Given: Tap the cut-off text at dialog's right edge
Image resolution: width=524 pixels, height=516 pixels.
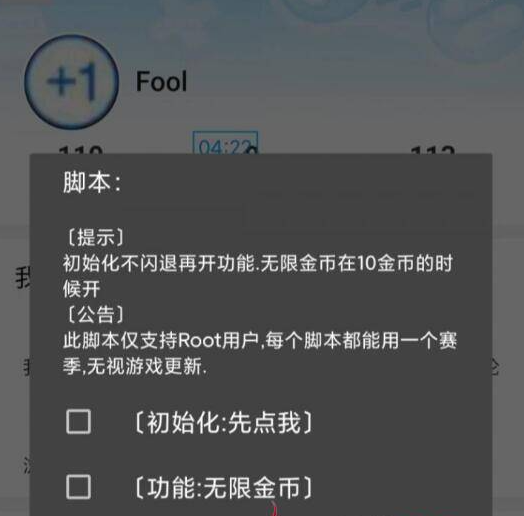Looking at the screenshot, I should pos(496,367).
